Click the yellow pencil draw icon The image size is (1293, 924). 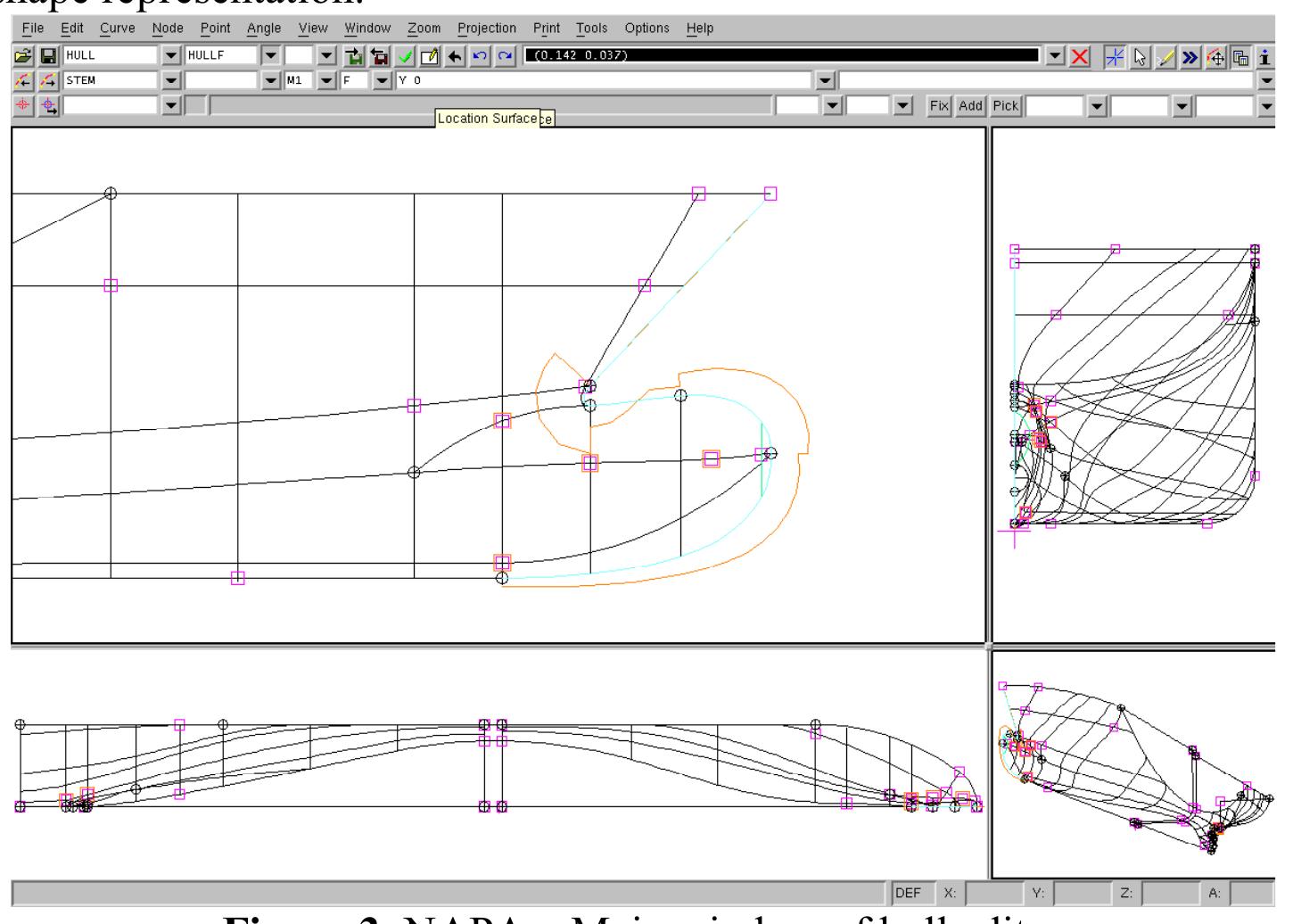pyautogui.click(x=1165, y=56)
